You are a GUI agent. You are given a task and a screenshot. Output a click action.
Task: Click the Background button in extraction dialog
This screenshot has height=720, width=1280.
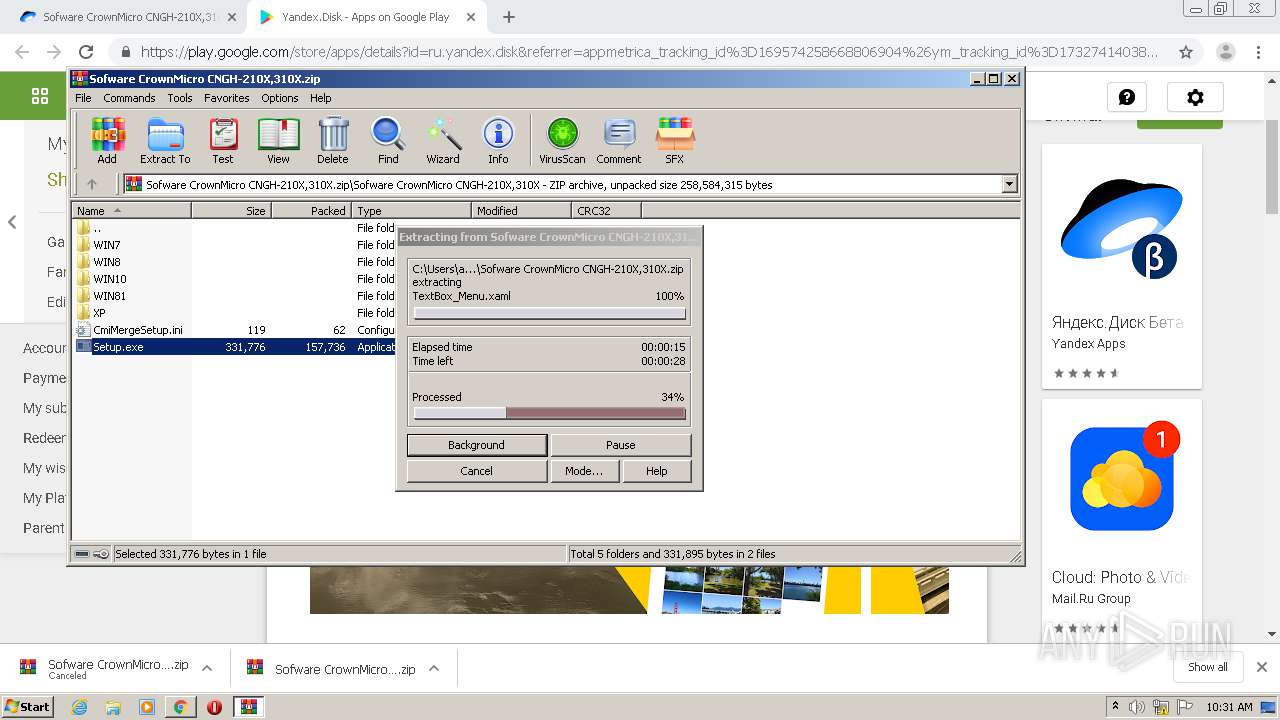[x=476, y=445]
